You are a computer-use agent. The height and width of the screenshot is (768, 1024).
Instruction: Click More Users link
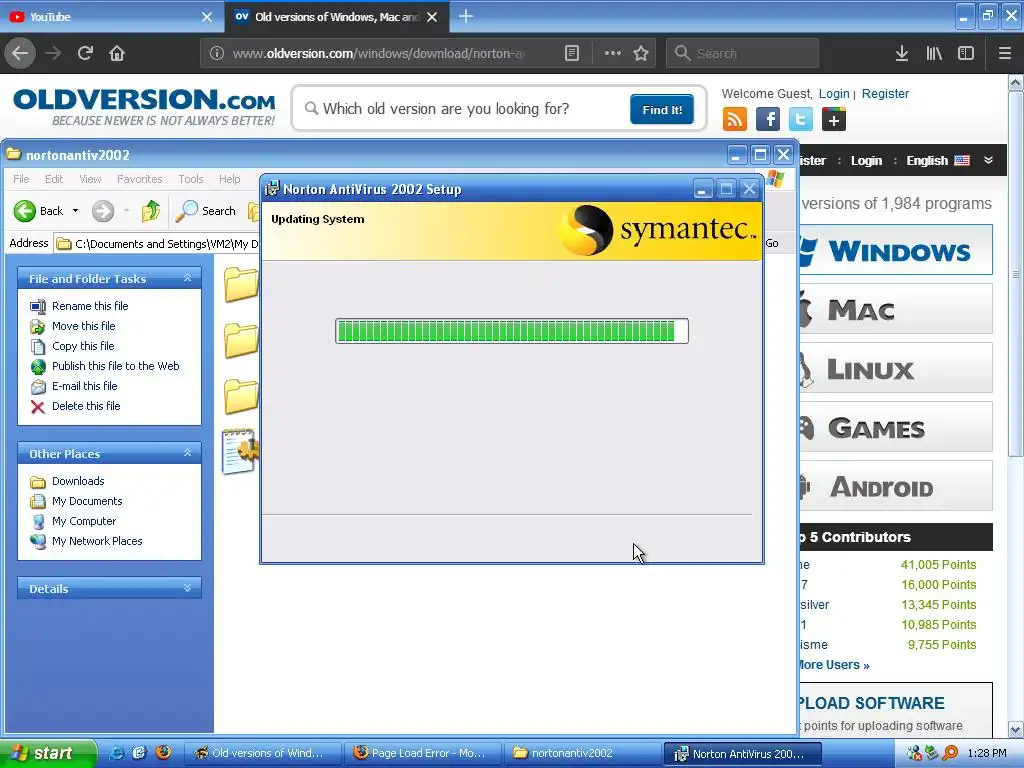835,665
